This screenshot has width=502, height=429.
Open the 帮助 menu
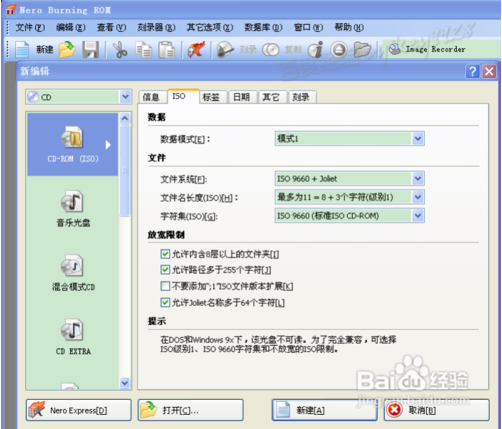click(x=349, y=27)
